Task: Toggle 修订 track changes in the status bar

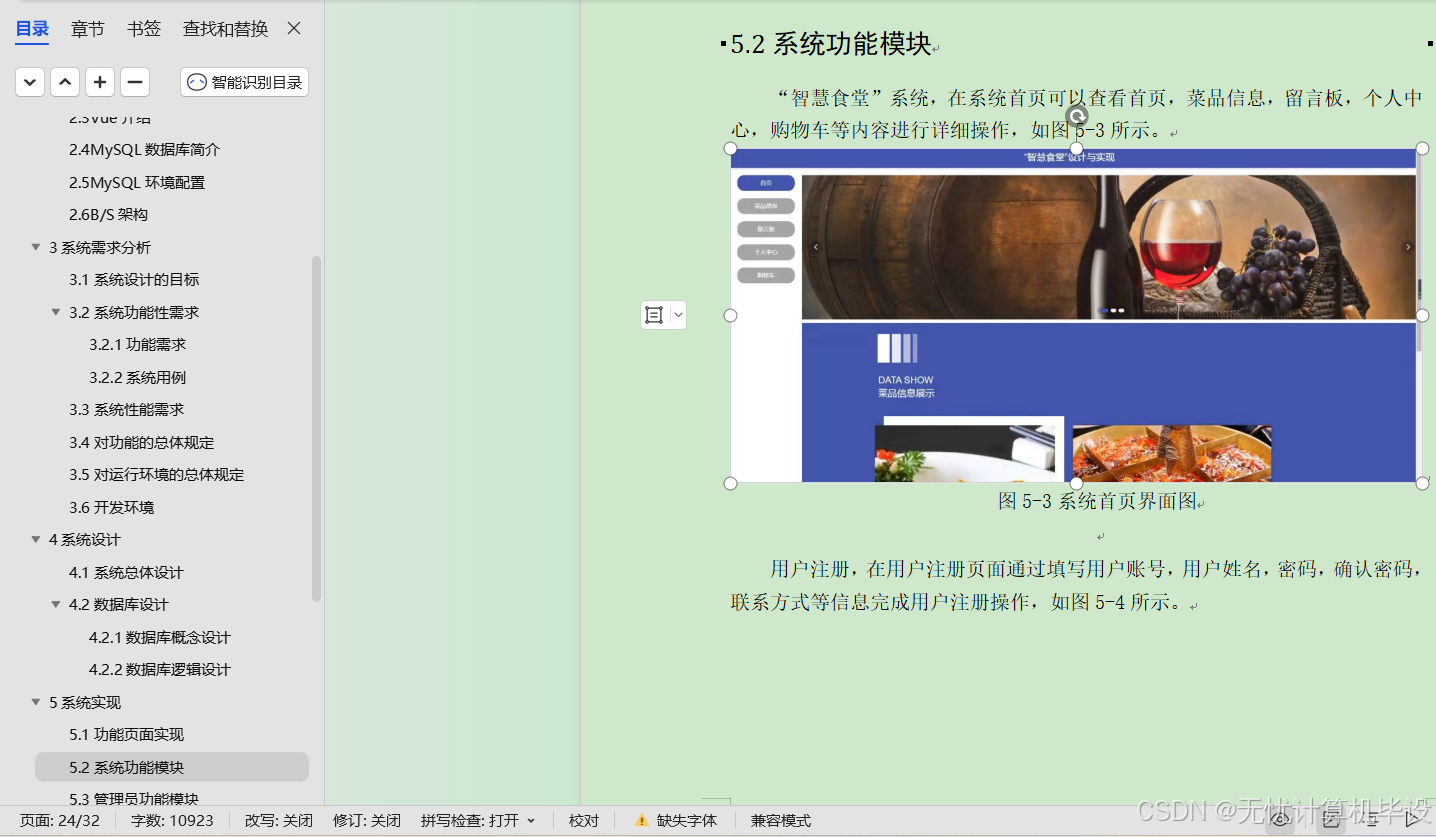Action: point(365,820)
